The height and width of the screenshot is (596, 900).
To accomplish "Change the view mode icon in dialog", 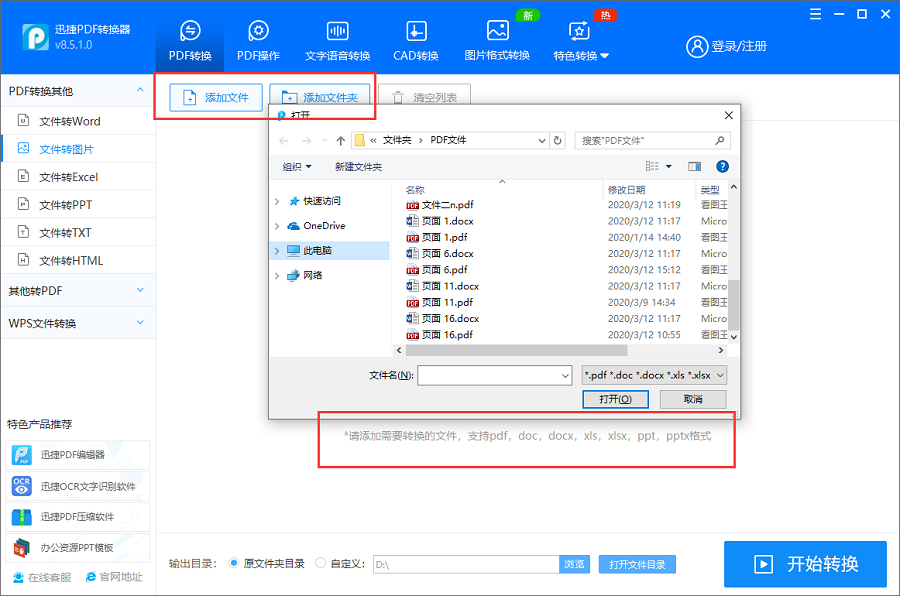I will (x=652, y=167).
